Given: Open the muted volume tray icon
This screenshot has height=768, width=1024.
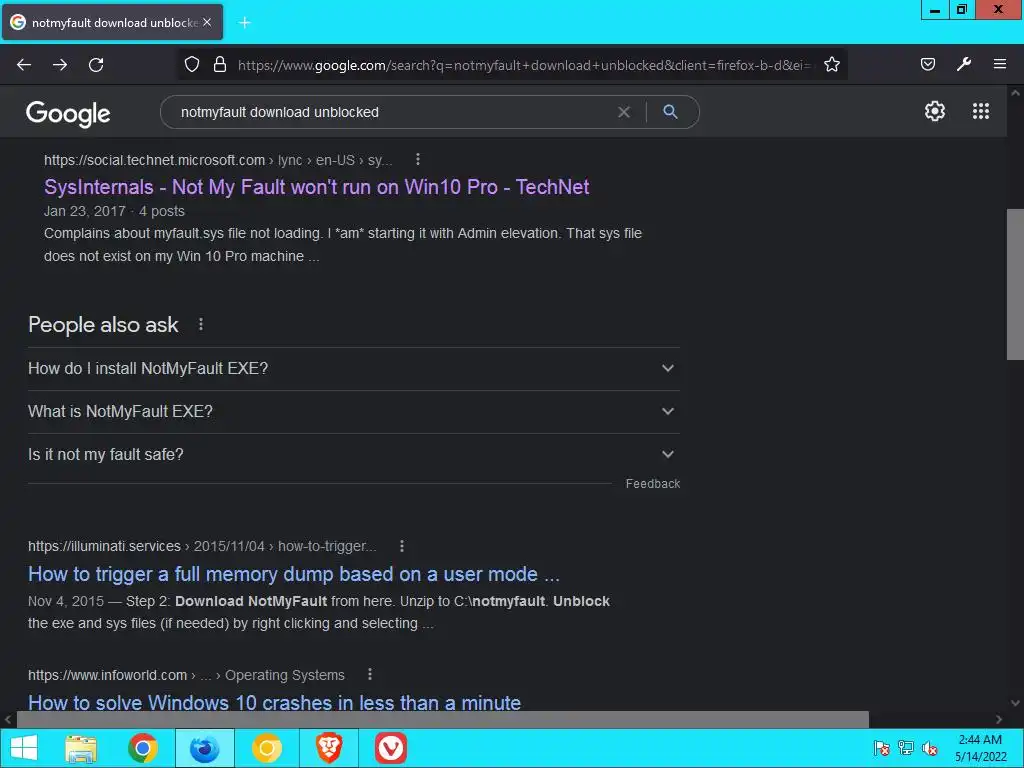Looking at the screenshot, I should (x=930, y=748).
